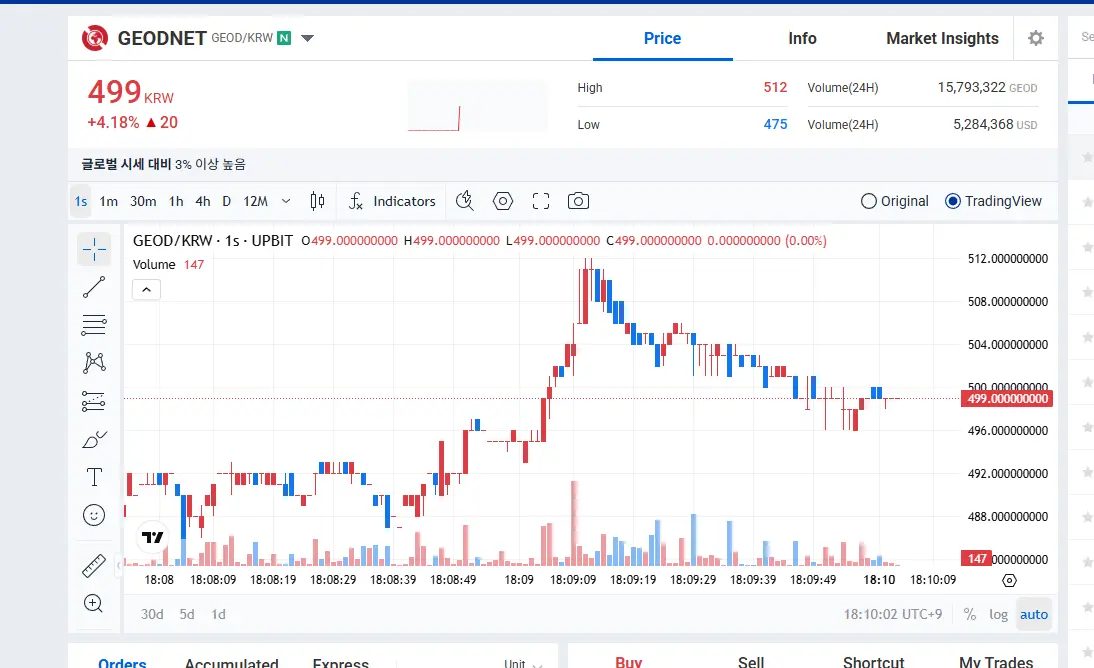Toggle the log scale option
Viewport: 1094px width, 668px height.
pos(998,614)
